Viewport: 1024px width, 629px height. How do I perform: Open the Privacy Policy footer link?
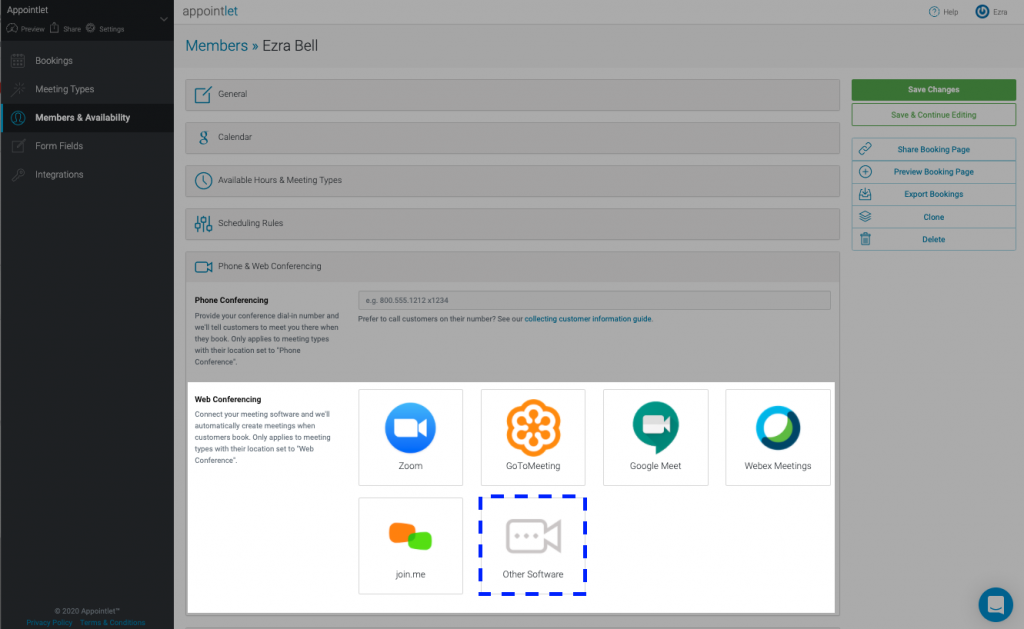(50, 623)
